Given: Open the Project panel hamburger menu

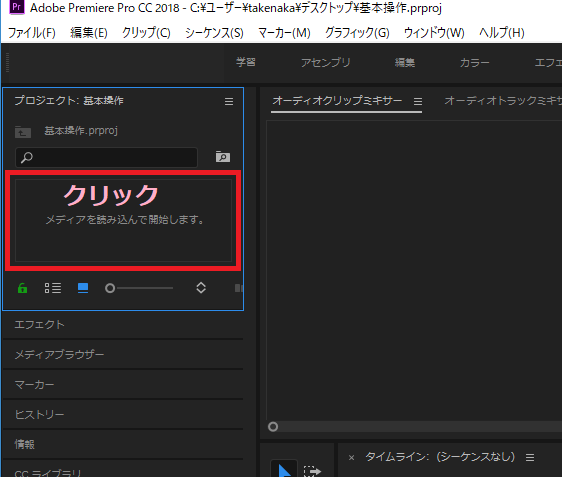Looking at the screenshot, I should click(x=229, y=101).
